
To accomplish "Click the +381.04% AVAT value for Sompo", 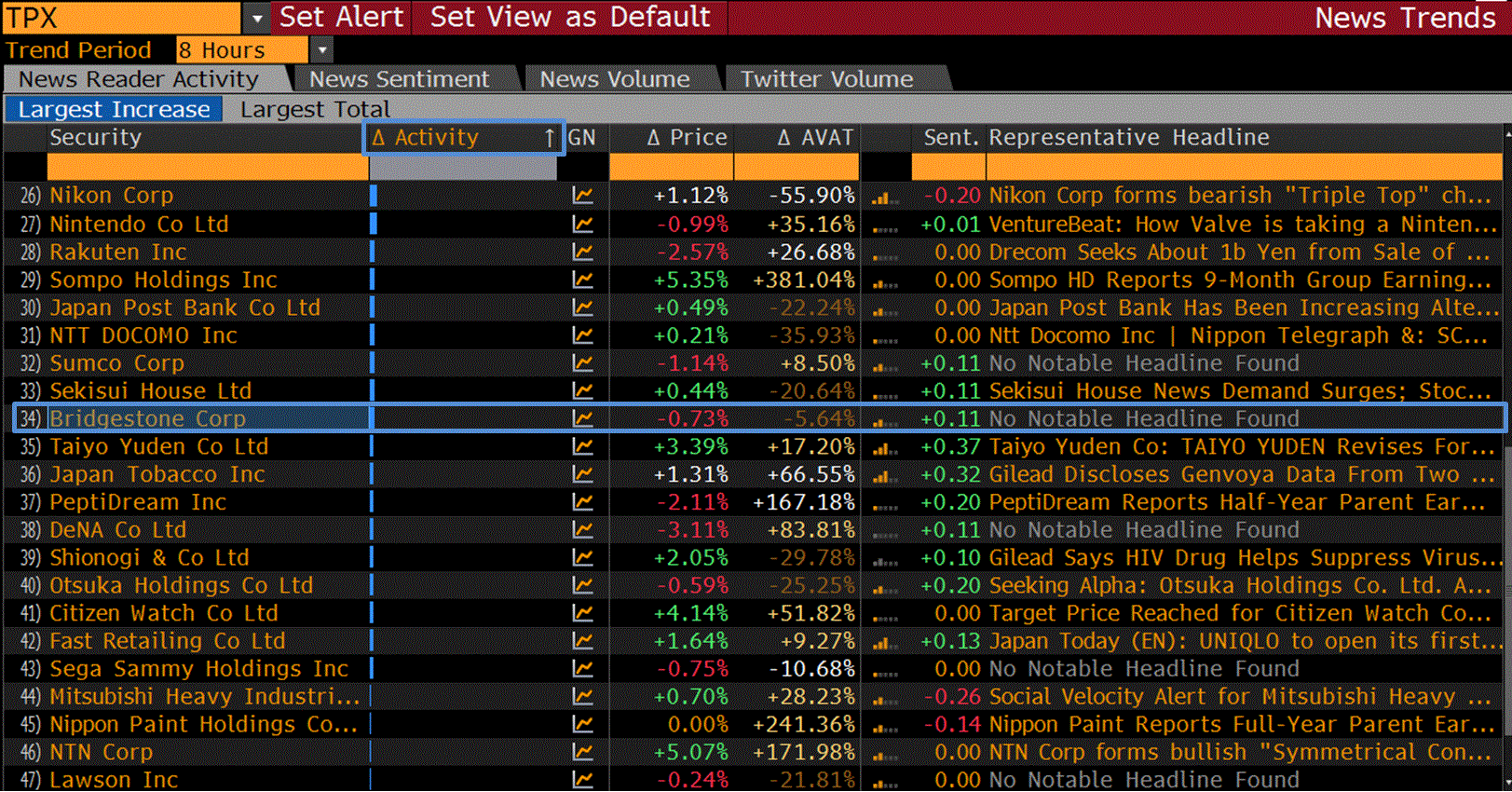I will coord(804,280).
